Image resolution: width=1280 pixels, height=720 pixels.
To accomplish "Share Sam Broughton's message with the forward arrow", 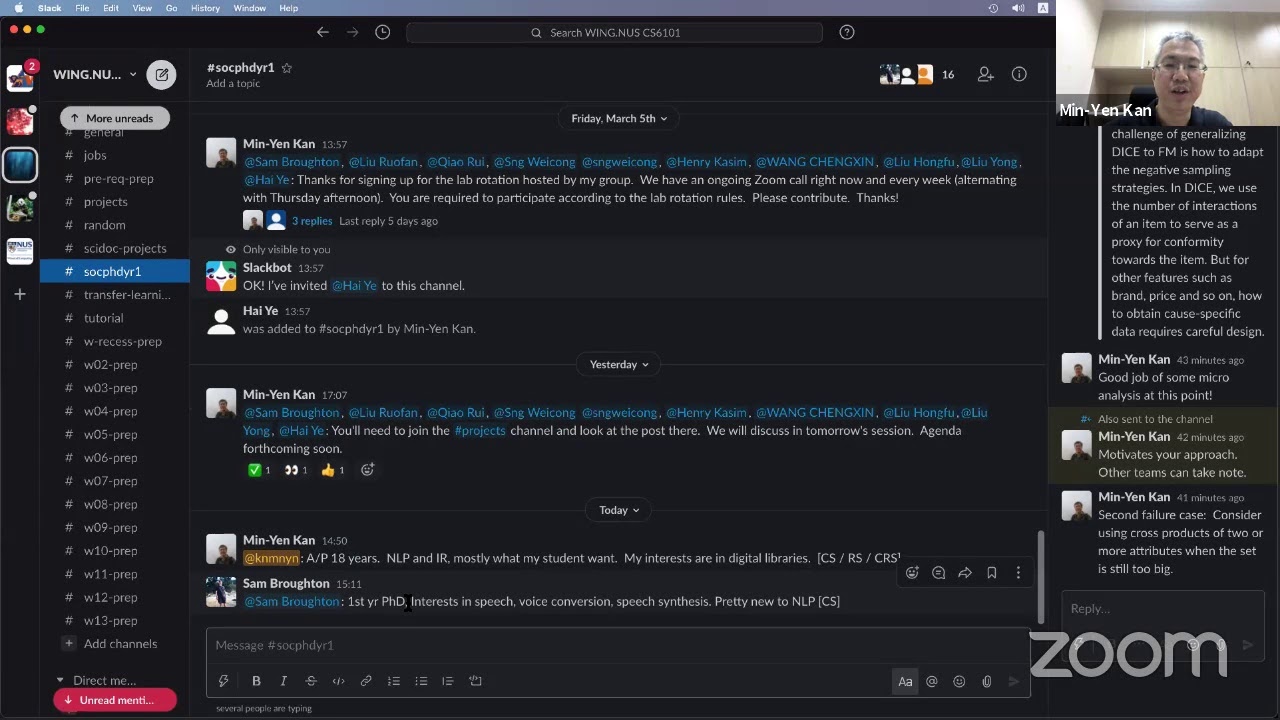I will 965,573.
